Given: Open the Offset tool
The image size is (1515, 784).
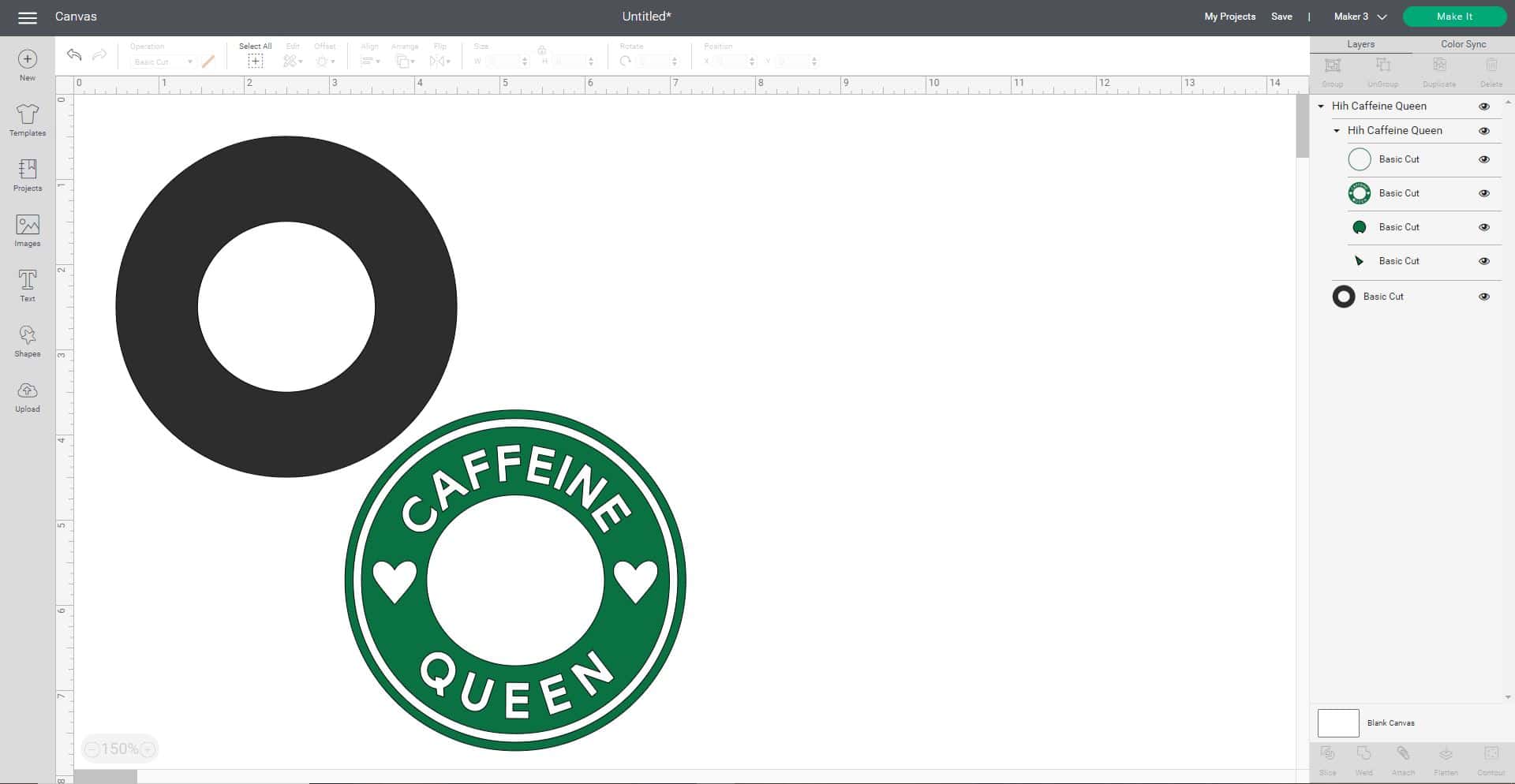Looking at the screenshot, I should click(x=325, y=61).
